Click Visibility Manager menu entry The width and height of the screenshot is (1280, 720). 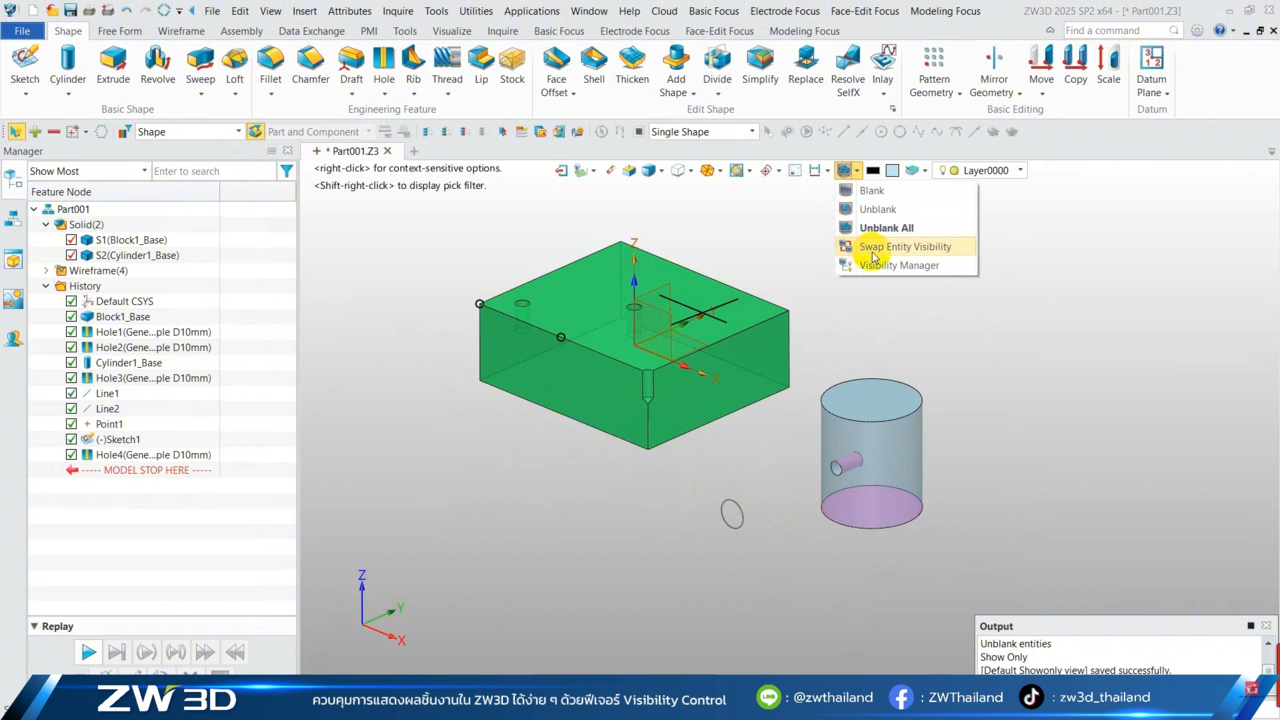tap(898, 266)
